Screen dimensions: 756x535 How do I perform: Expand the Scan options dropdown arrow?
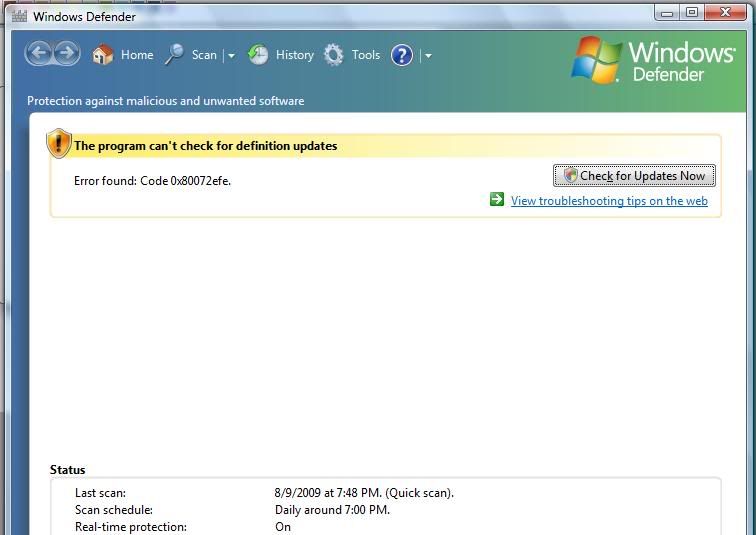[231, 56]
